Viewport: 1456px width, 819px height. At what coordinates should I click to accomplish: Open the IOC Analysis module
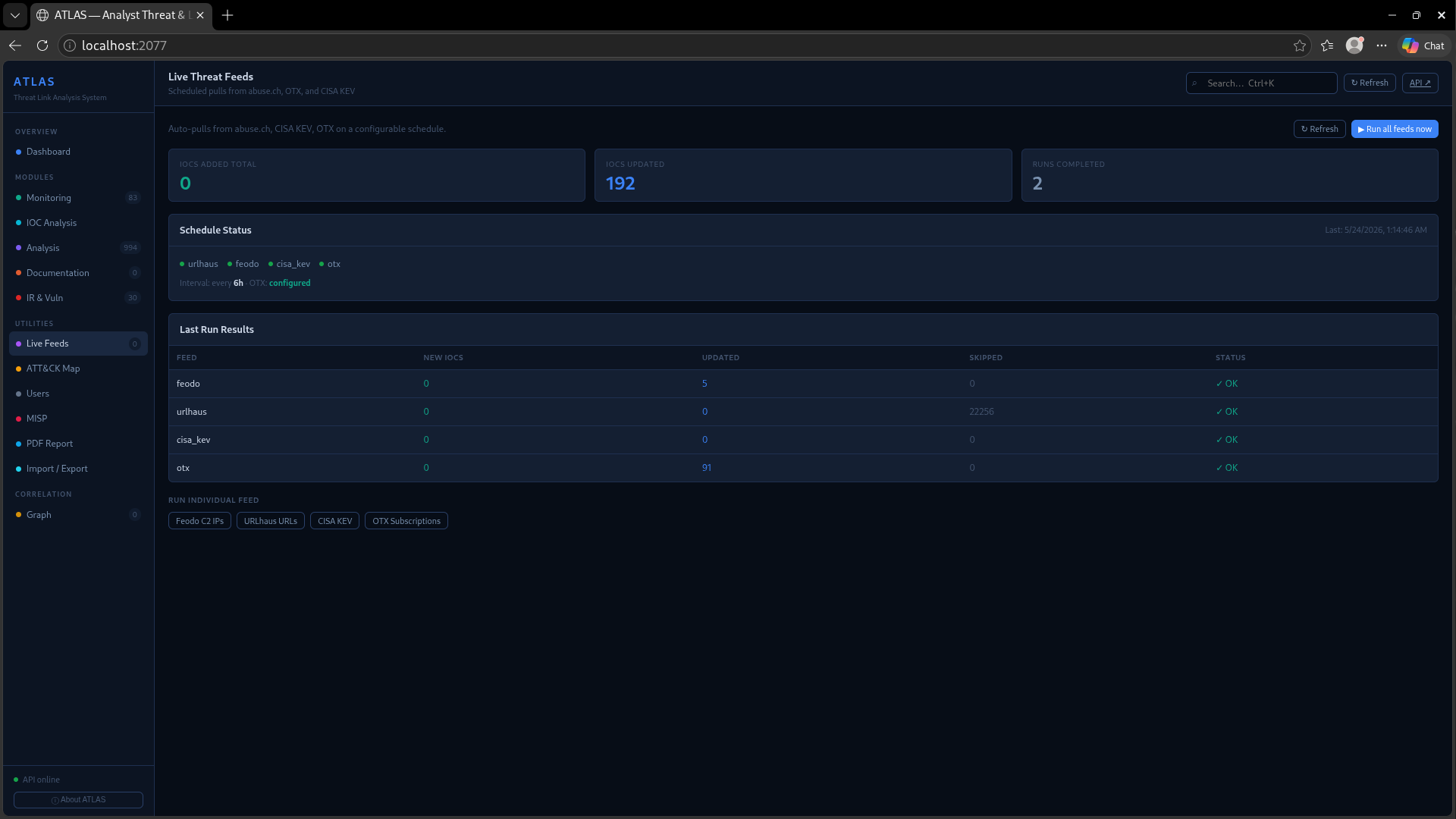tap(78, 223)
